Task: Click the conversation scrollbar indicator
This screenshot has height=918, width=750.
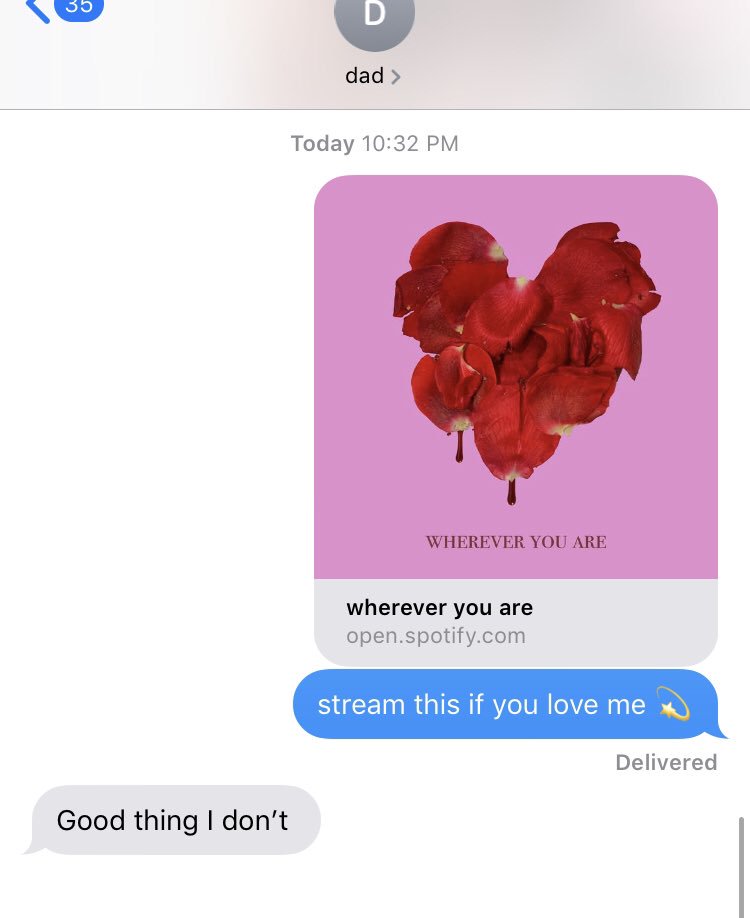Action: coord(741,866)
